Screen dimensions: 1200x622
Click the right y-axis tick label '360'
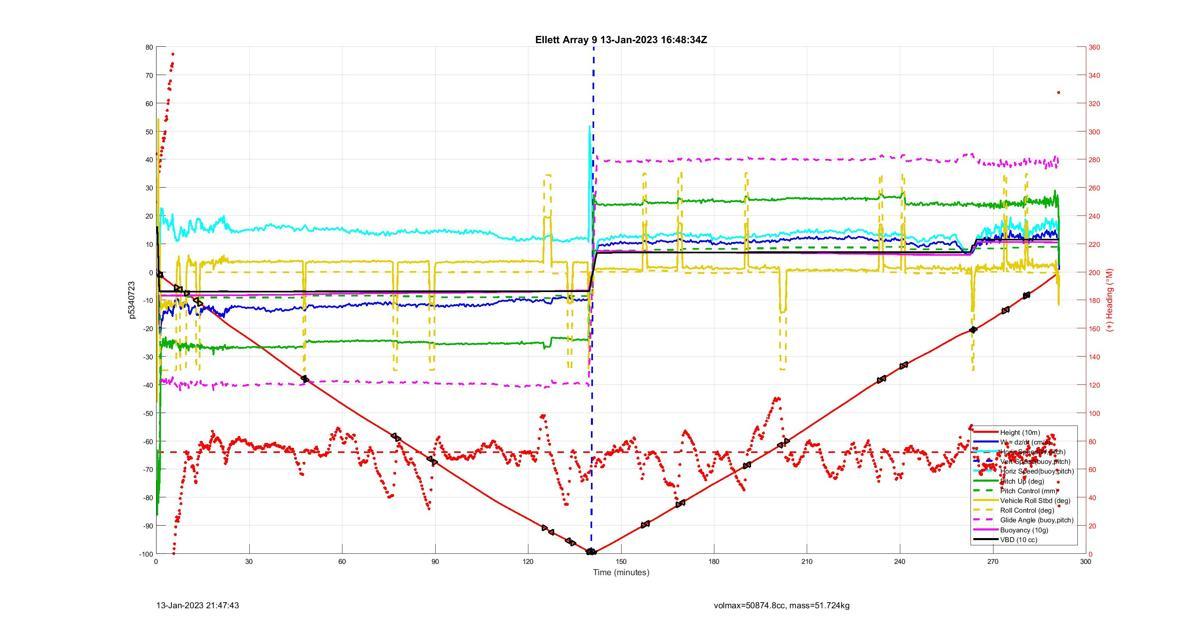click(1095, 47)
